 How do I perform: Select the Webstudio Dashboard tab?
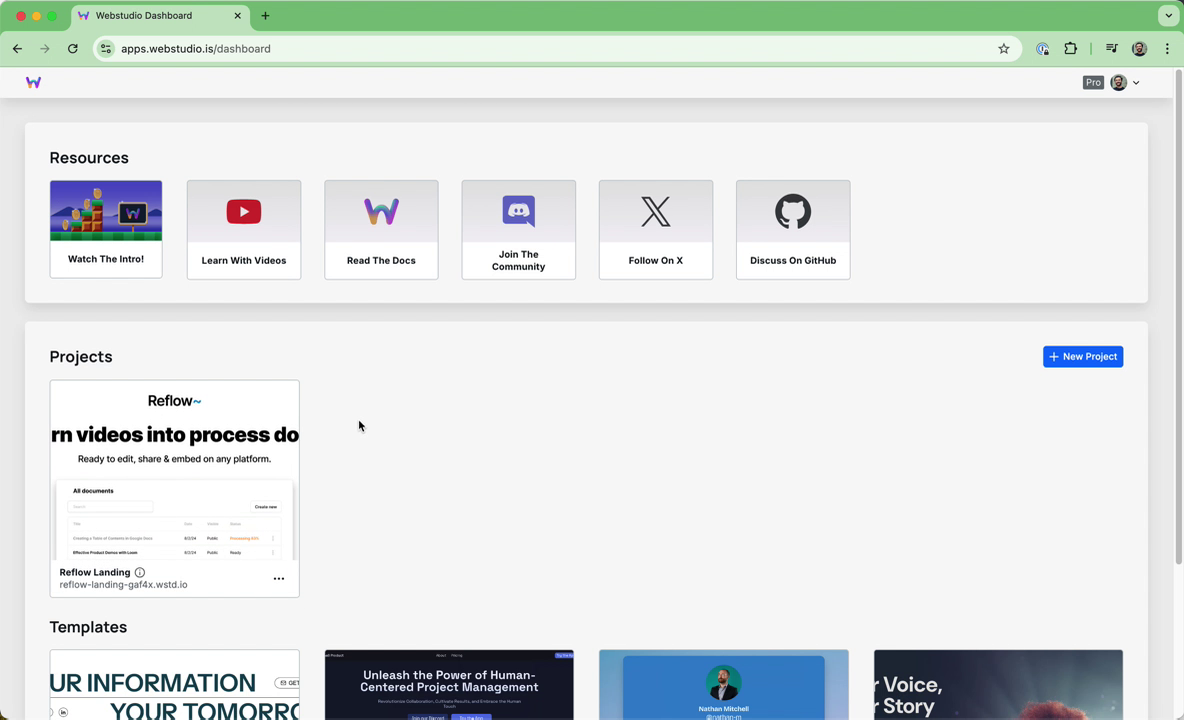pyautogui.click(x=160, y=16)
